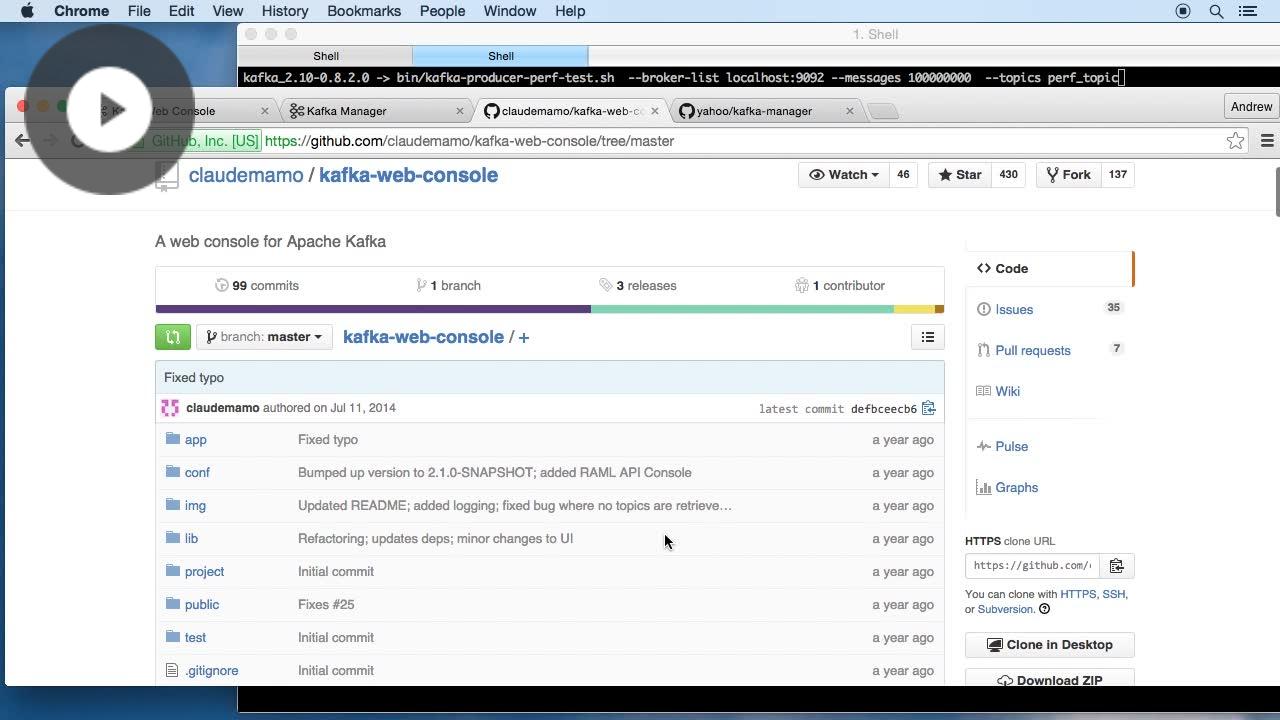Click the screen recording status icon
This screenshot has height=720, width=1280.
pyautogui.click(x=1183, y=11)
